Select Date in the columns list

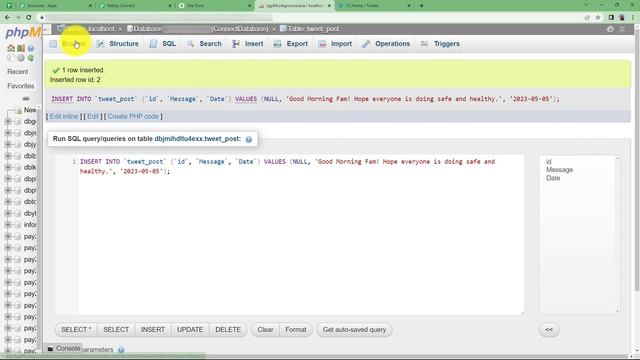pyautogui.click(x=553, y=178)
